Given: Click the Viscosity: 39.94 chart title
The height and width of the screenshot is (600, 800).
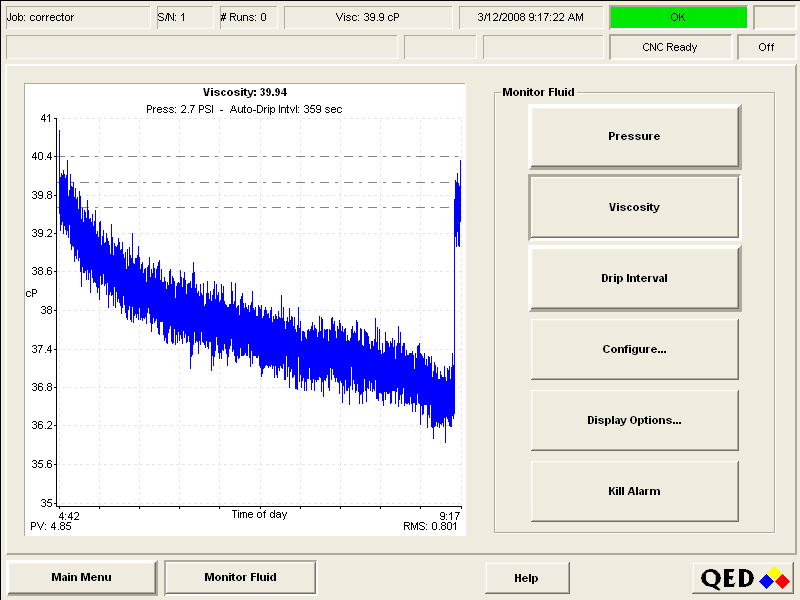Looking at the screenshot, I should 245,93.
